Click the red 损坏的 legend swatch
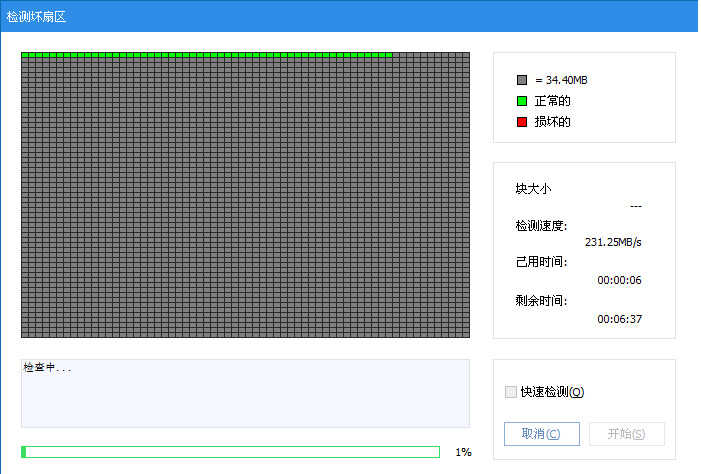This screenshot has height=474, width=701. coord(522,122)
